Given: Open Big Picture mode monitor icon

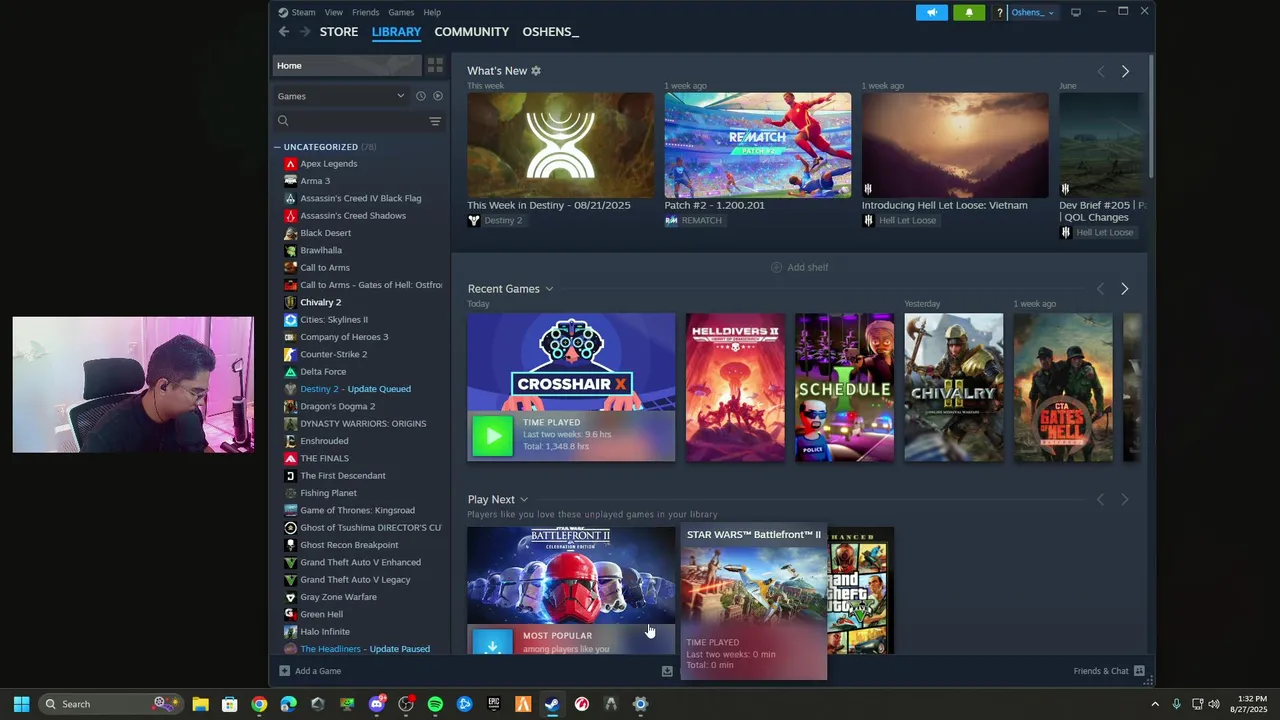Looking at the screenshot, I should point(1076,12).
